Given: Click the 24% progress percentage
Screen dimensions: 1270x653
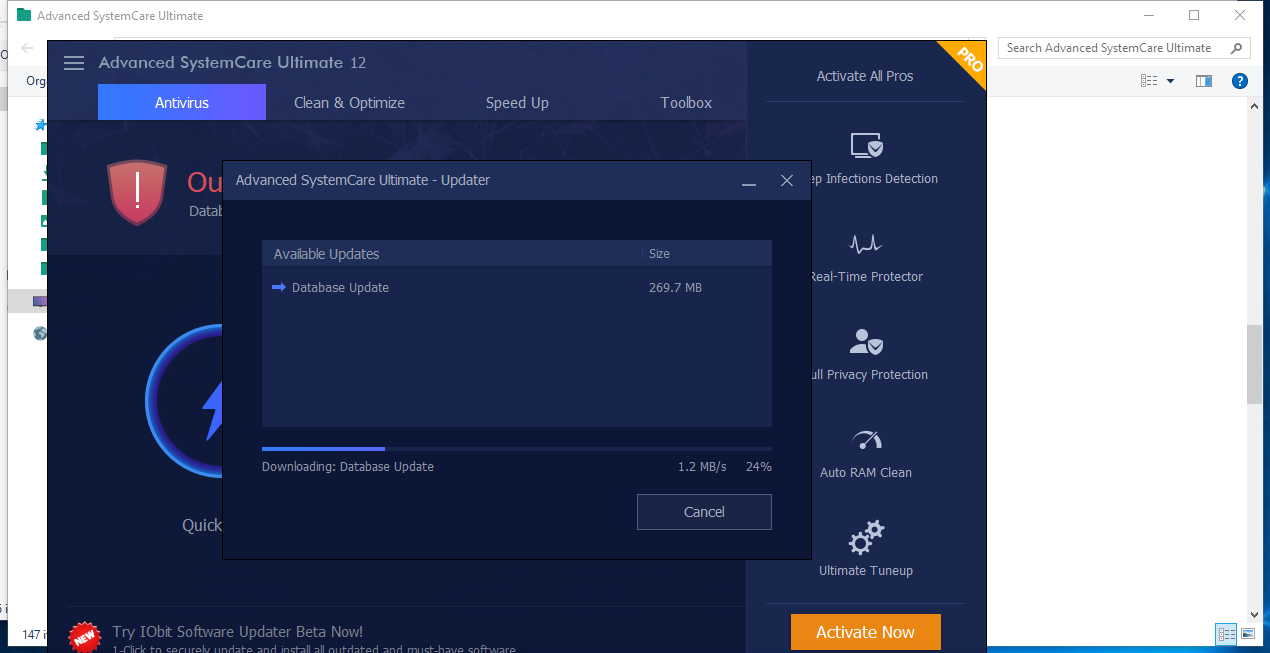Looking at the screenshot, I should (759, 467).
